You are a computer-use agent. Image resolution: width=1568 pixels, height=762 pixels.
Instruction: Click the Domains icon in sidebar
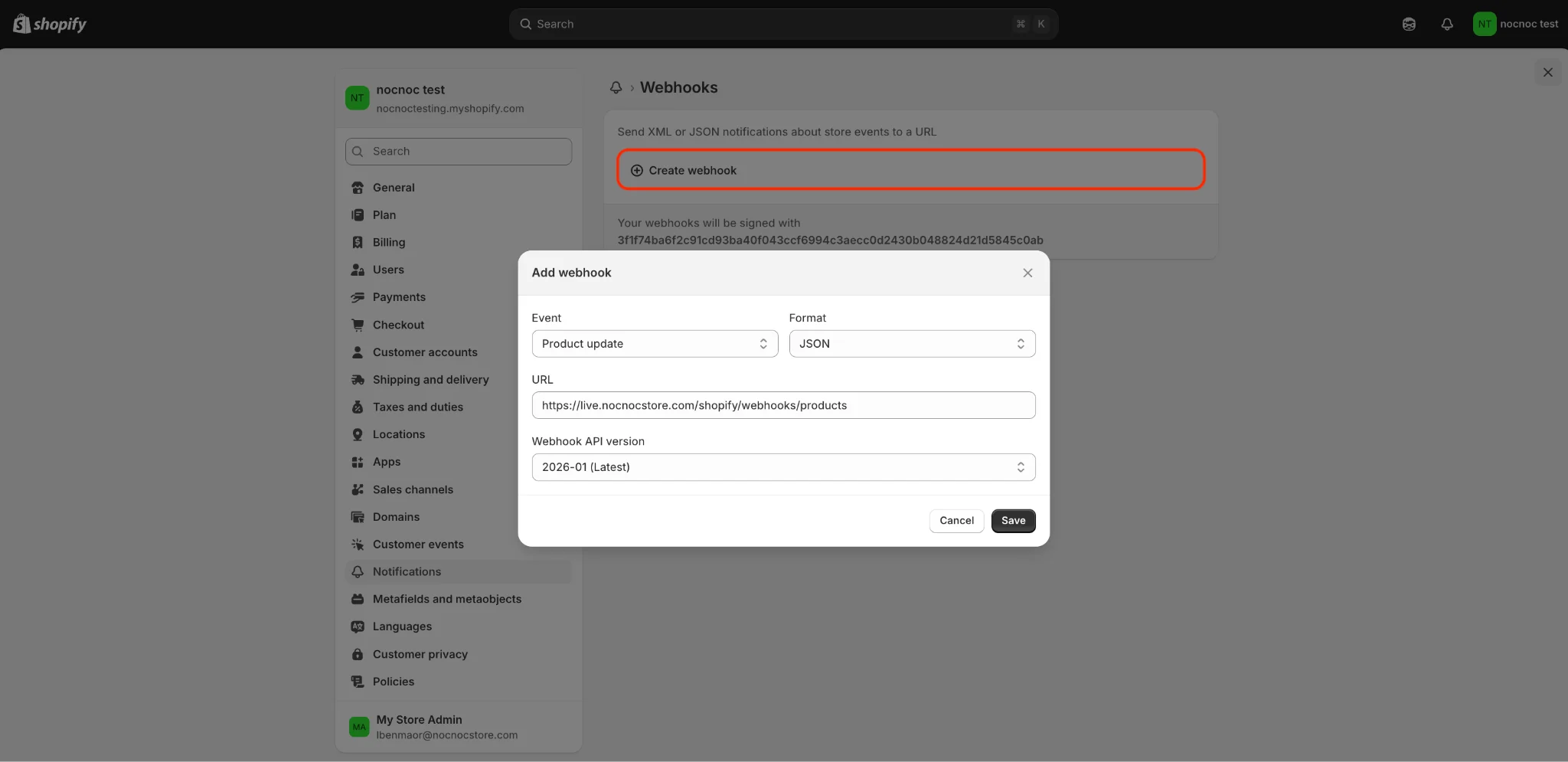click(x=358, y=517)
